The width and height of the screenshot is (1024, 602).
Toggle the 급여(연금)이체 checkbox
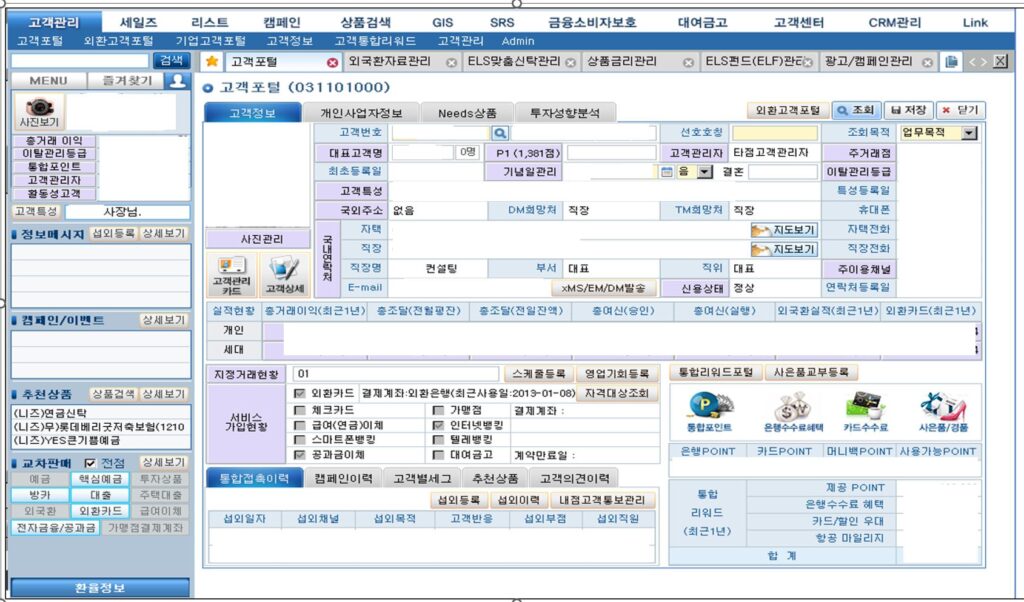click(x=300, y=425)
